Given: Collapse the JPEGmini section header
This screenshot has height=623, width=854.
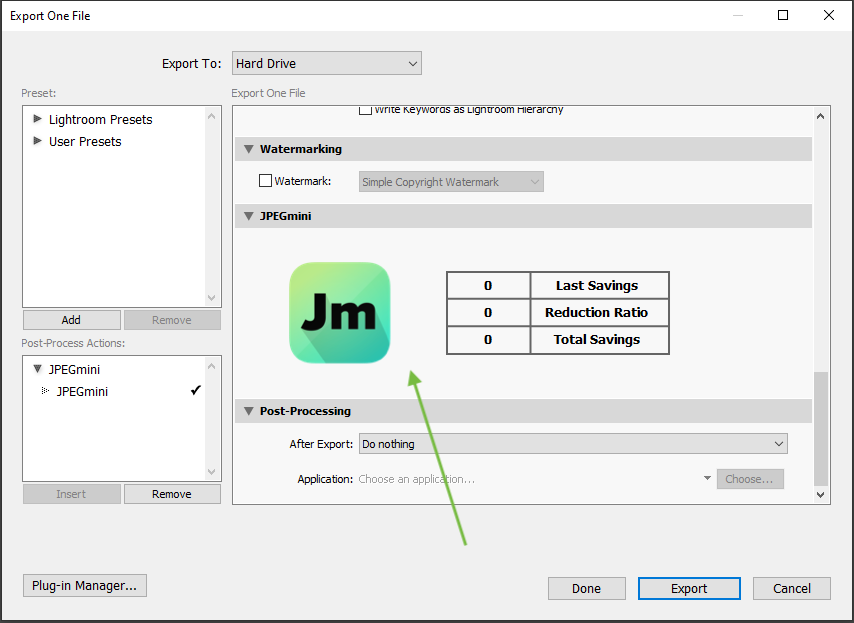Looking at the screenshot, I should point(249,216).
